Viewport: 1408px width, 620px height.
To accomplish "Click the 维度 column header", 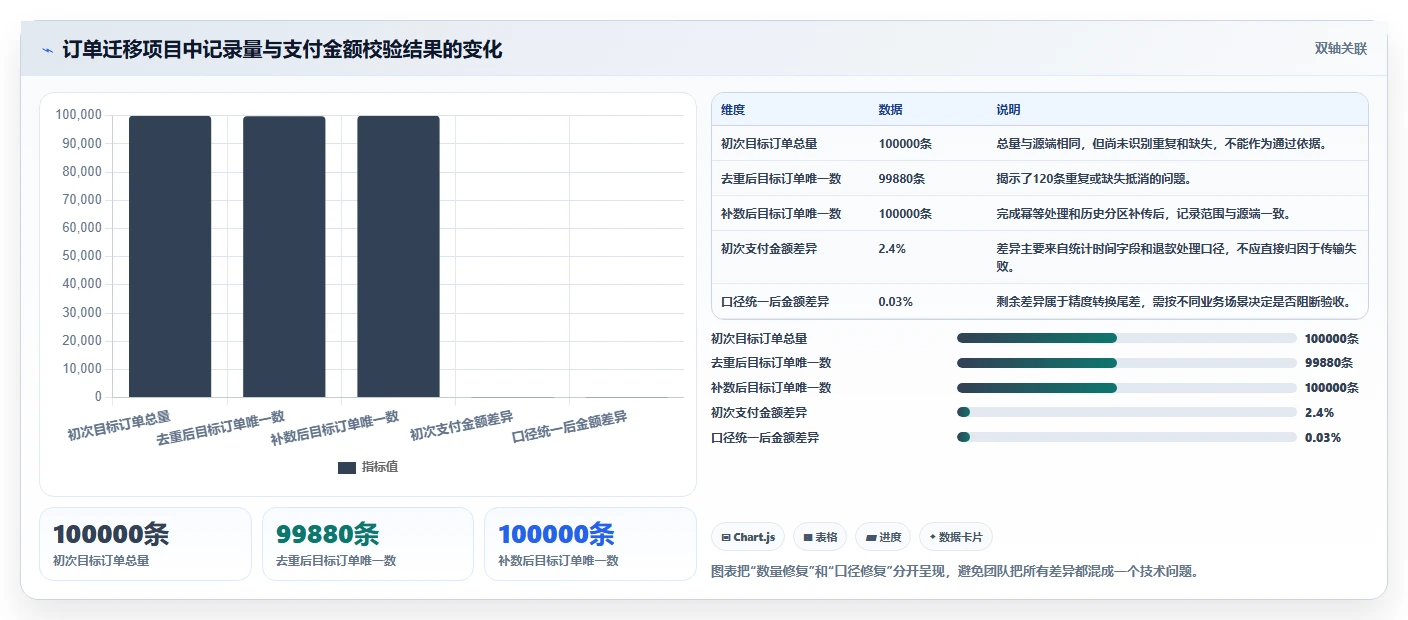I will (x=733, y=110).
